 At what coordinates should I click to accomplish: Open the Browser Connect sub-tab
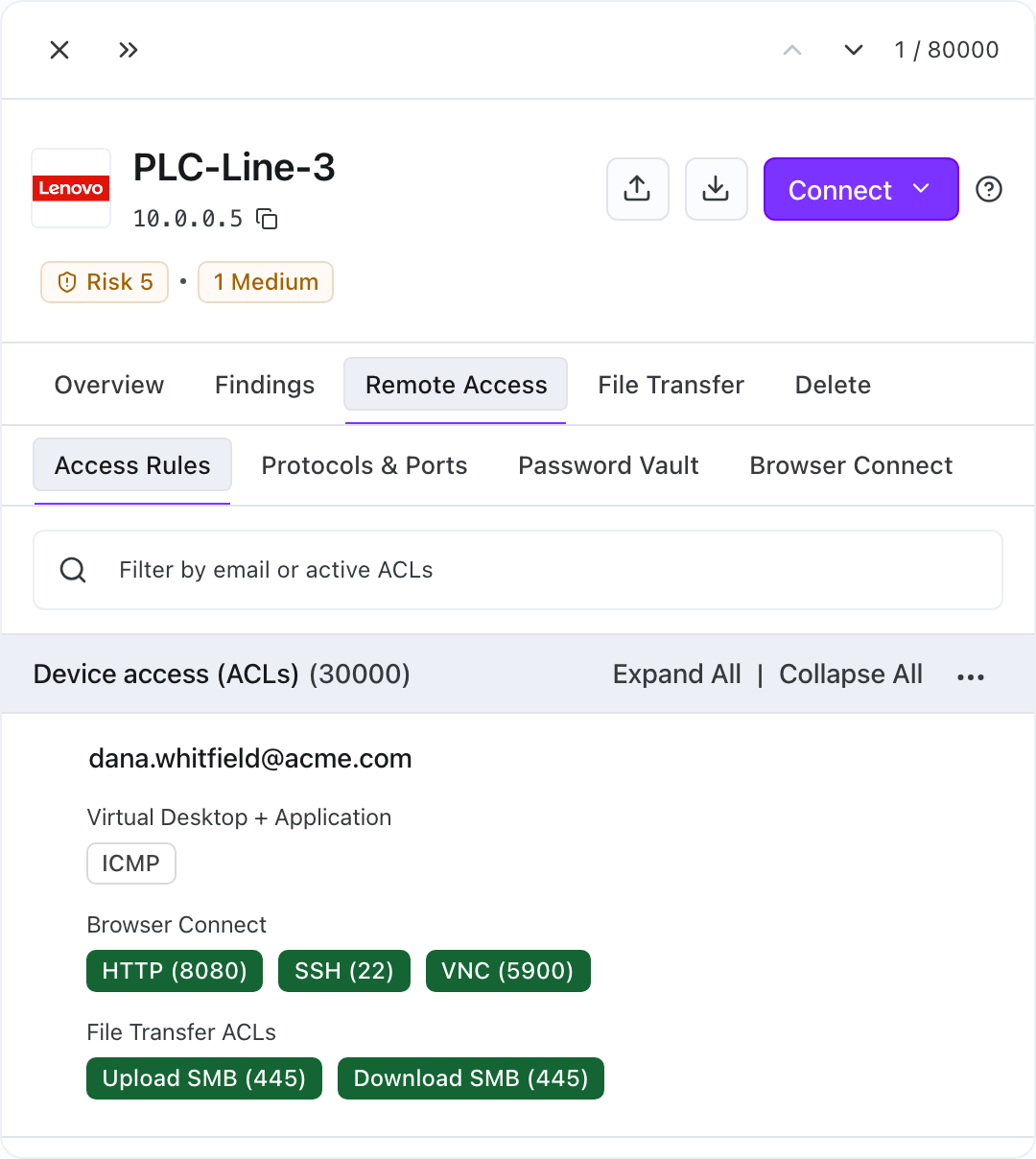(851, 465)
